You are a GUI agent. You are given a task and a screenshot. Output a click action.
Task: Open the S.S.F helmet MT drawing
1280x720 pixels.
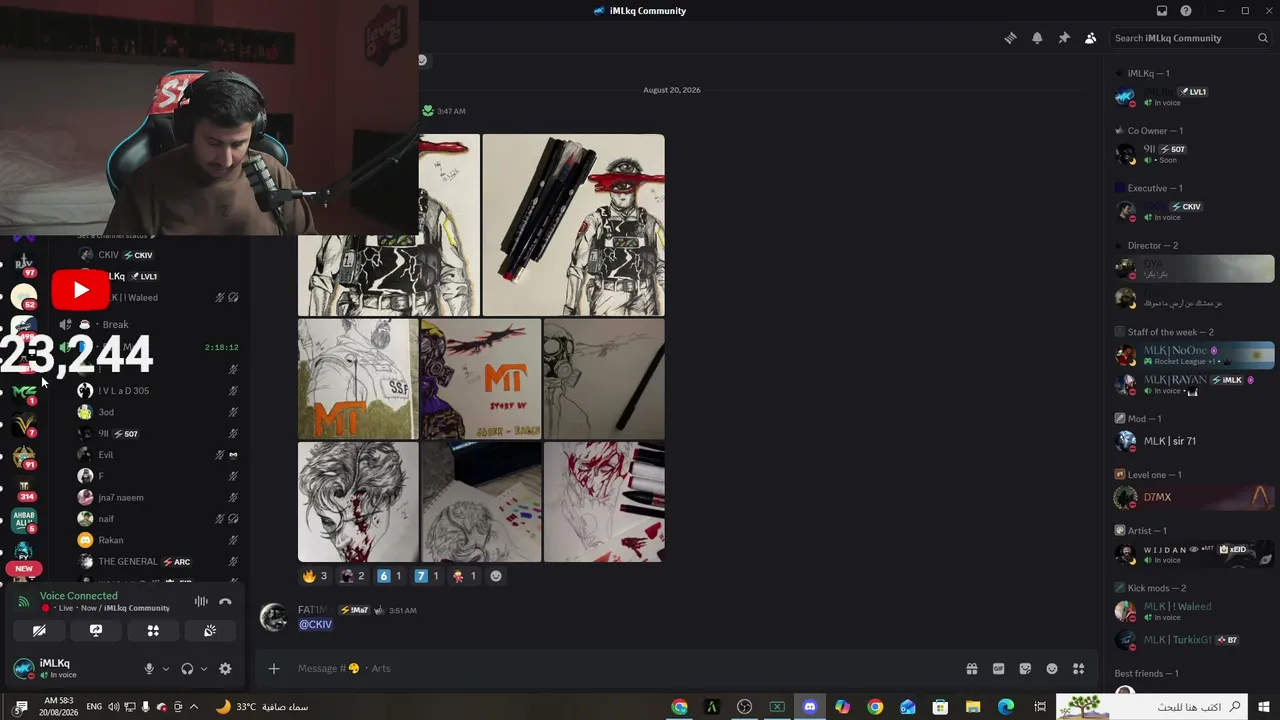tap(358, 379)
